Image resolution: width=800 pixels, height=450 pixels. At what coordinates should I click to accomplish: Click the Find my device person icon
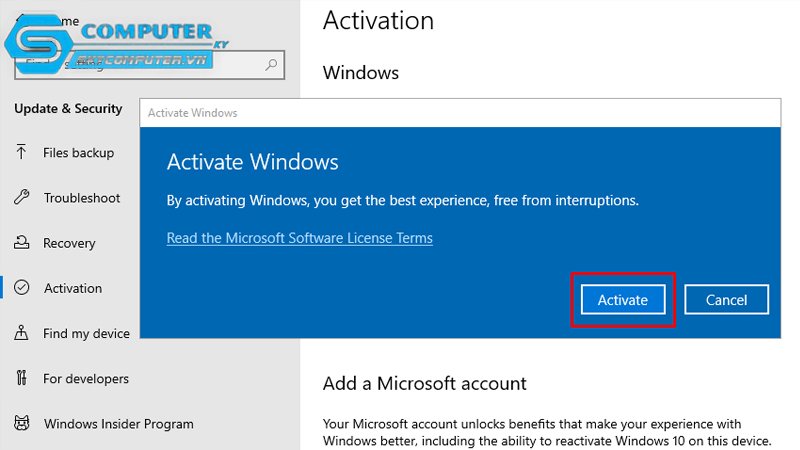[21, 333]
